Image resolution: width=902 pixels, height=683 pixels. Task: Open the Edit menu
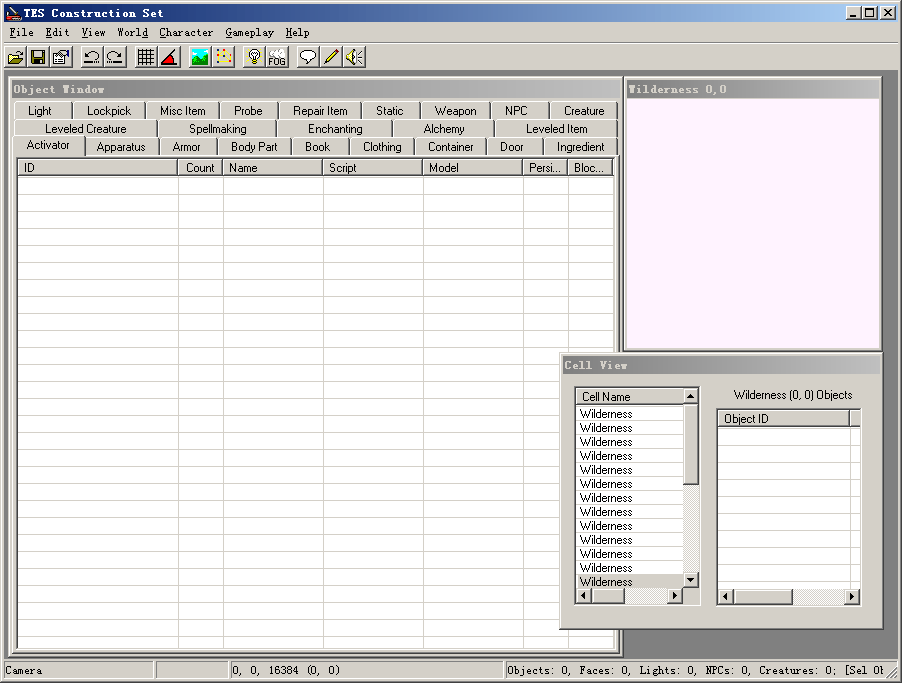[58, 33]
